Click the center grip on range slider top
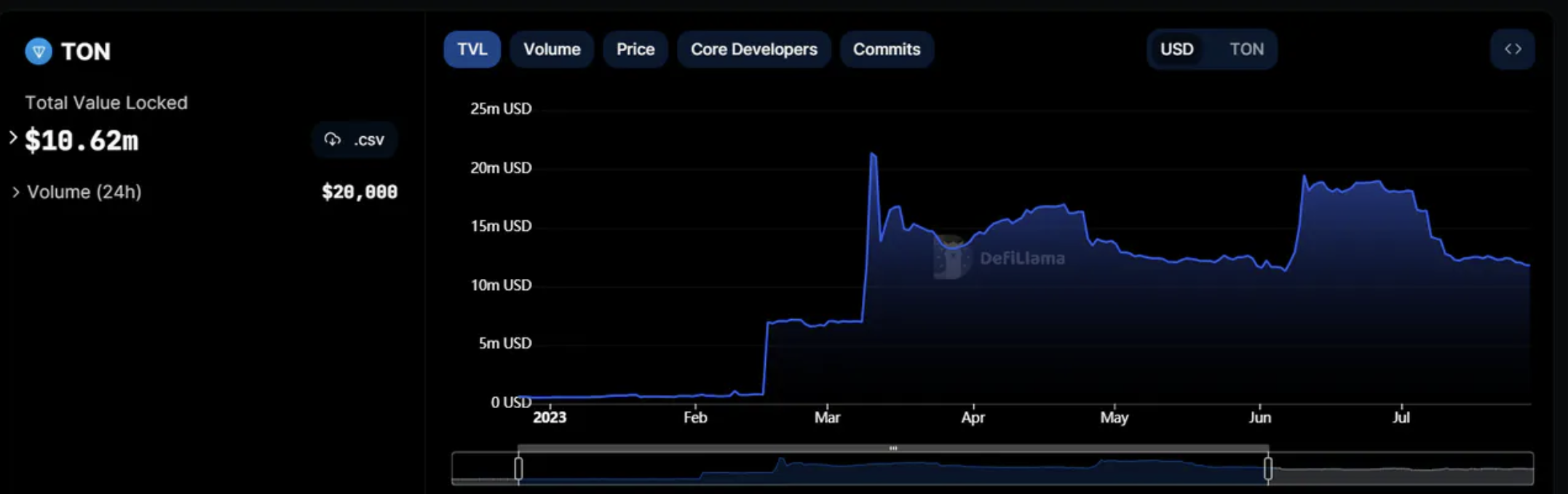The image size is (1568, 494). click(892, 448)
